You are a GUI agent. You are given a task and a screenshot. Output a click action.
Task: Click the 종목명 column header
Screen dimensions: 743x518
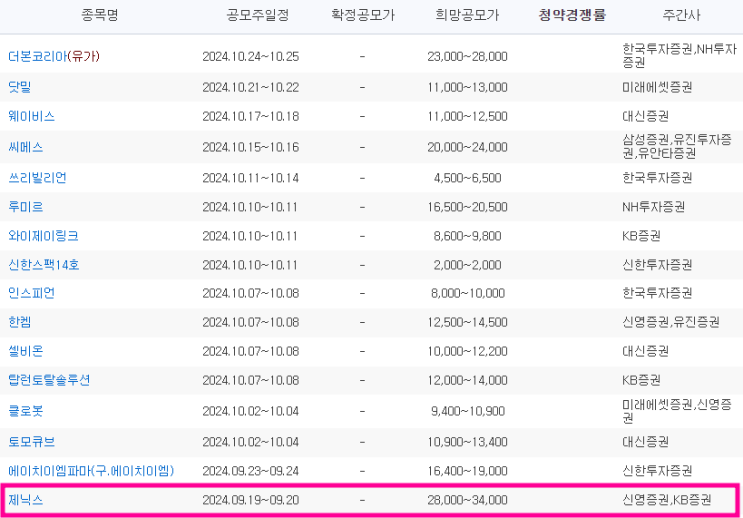click(x=100, y=15)
